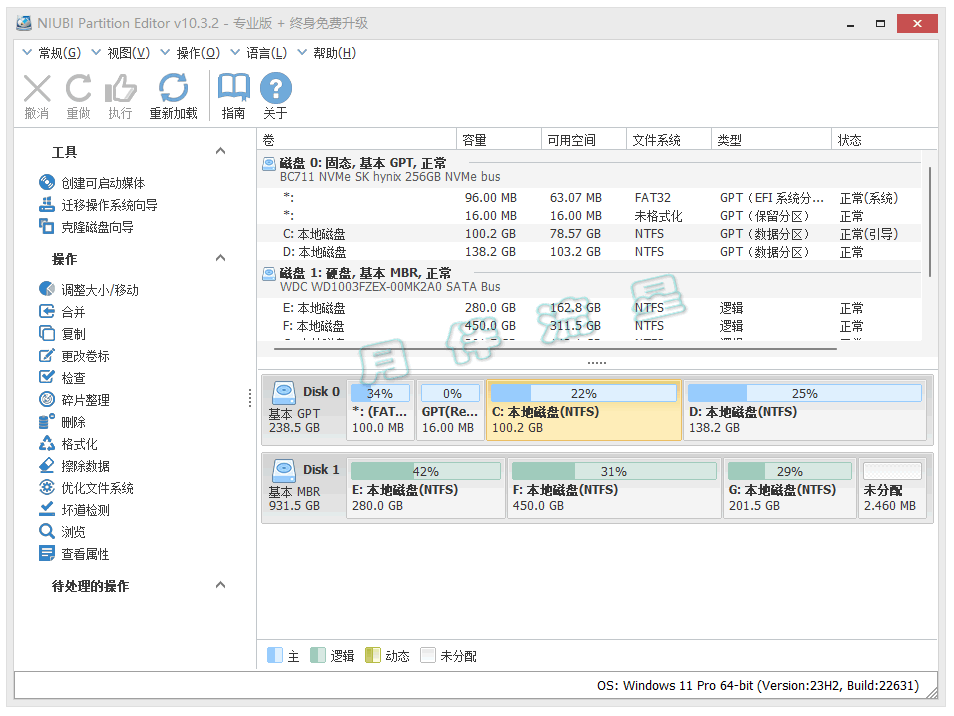Select the 未分配 2.460 MB unallocated block
The width and height of the screenshot is (954, 716).
coord(892,488)
